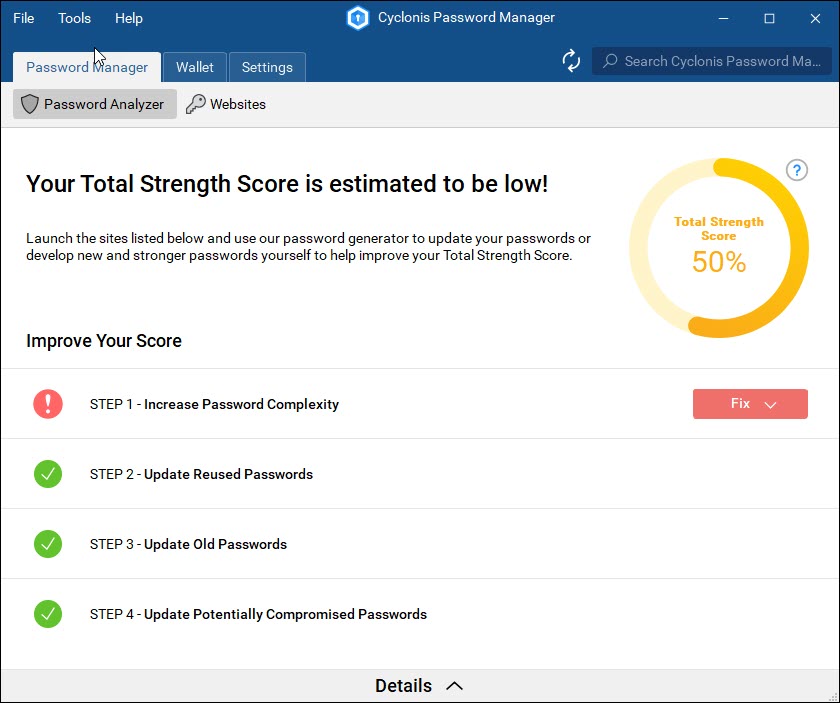Screen dimensions: 840x703
Task: Click the 50% score value
Action: coord(719,262)
